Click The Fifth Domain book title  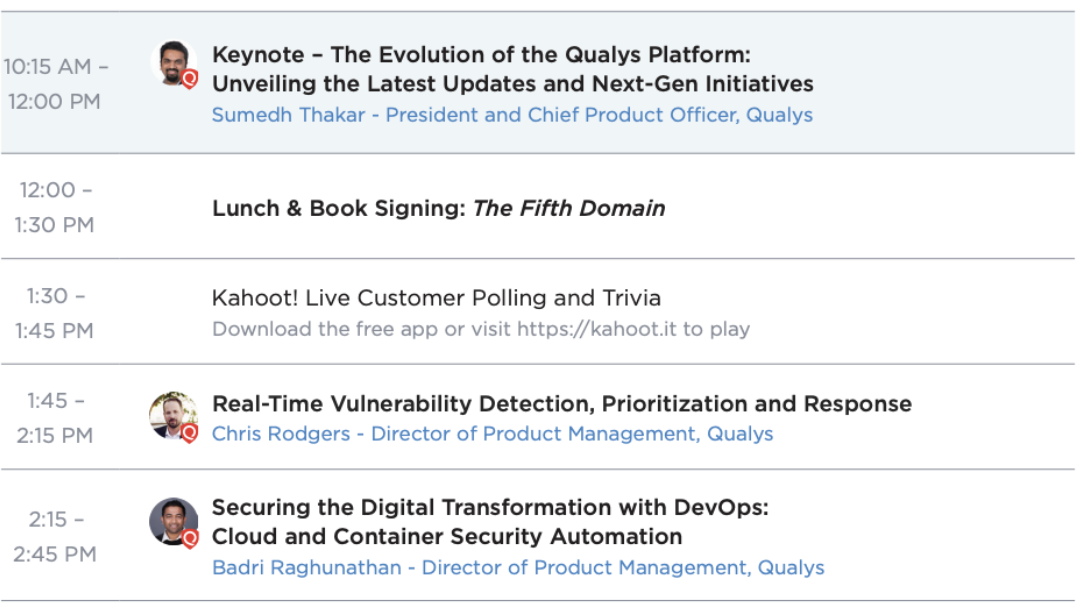click(569, 208)
